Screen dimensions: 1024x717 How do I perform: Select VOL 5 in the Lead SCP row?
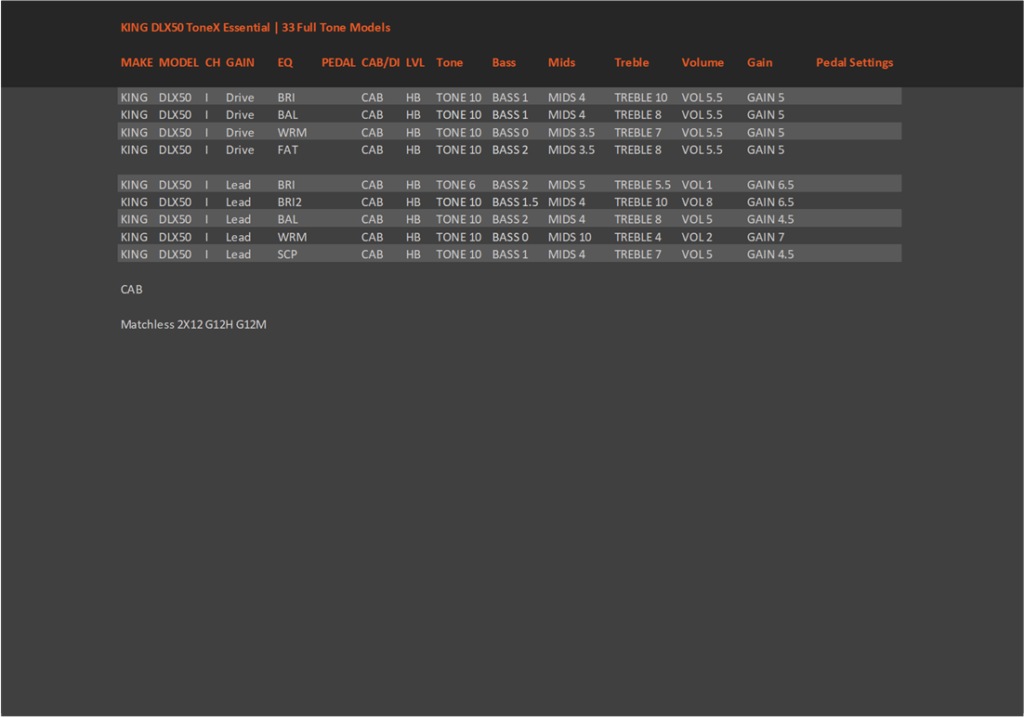(x=697, y=255)
